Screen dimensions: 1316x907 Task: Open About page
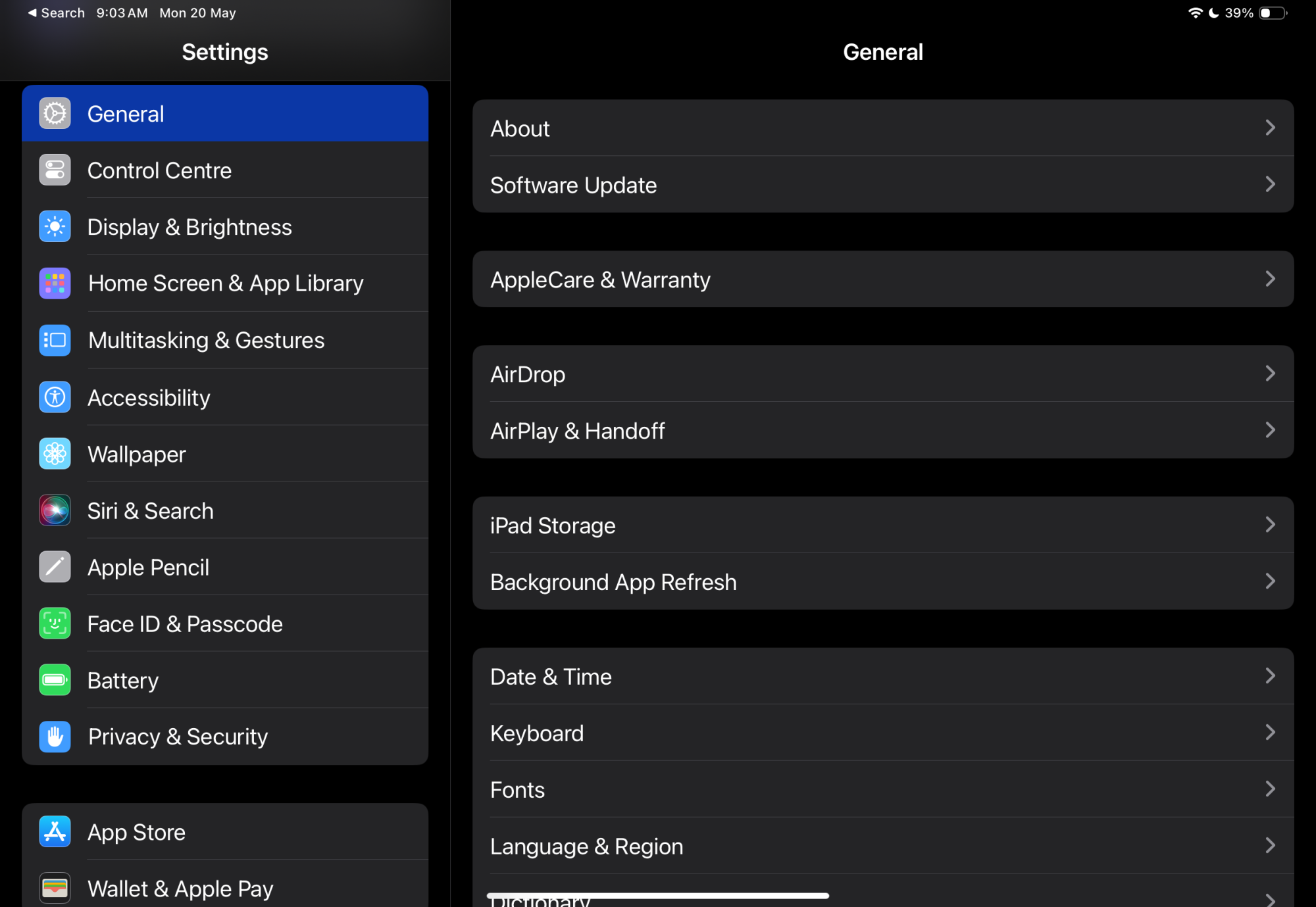pyautogui.click(x=883, y=128)
